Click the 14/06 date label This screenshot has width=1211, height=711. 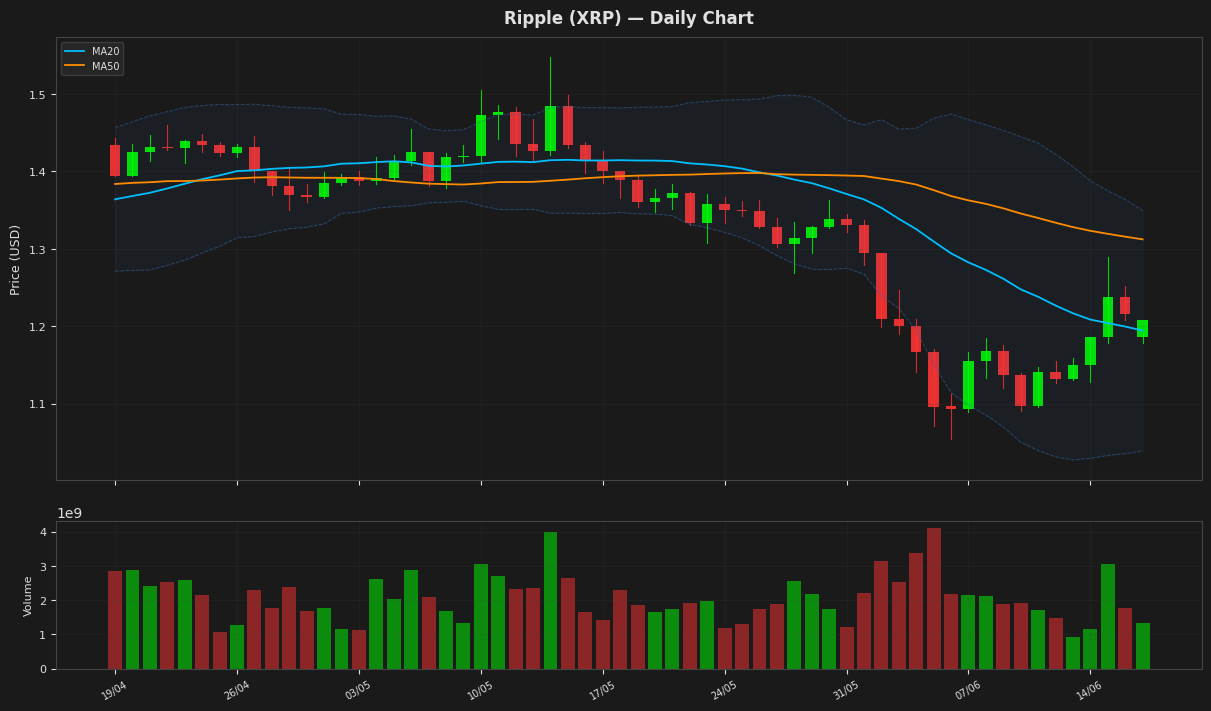(x=1089, y=690)
